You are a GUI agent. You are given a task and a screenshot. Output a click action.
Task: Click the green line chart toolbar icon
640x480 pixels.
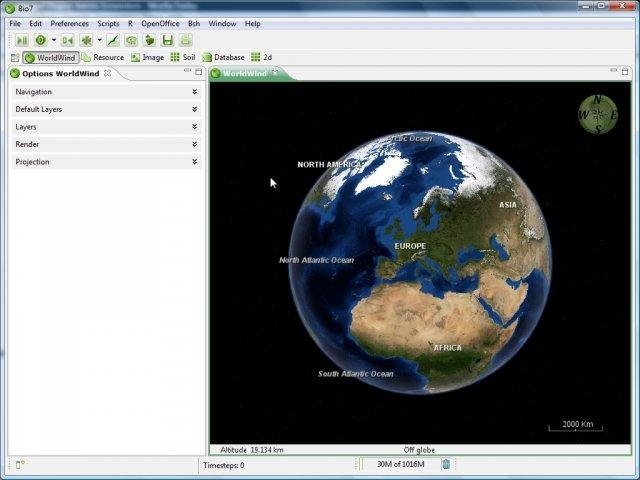coord(114,40)
